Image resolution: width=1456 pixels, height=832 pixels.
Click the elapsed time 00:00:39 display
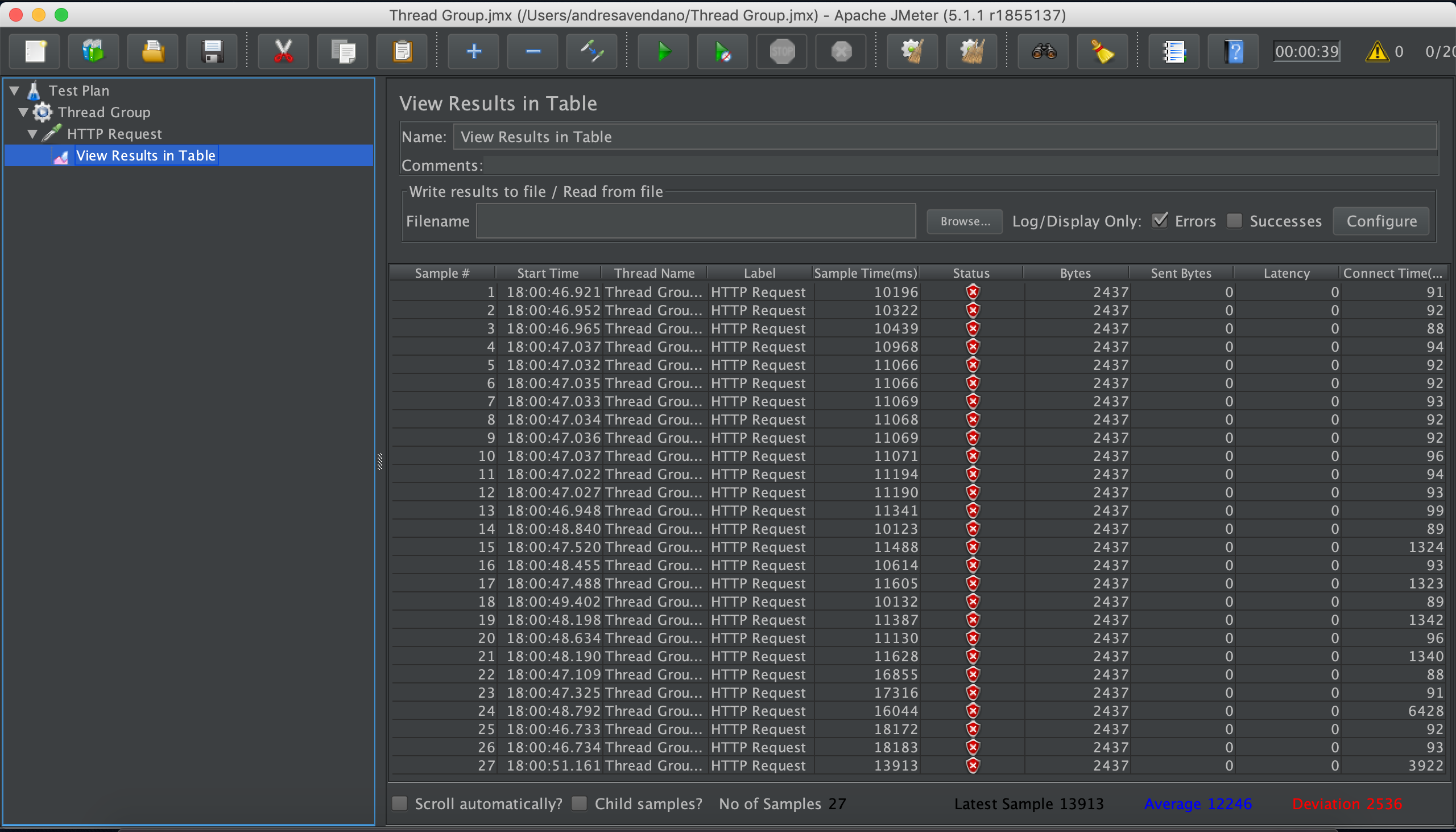pos(1306,51)
